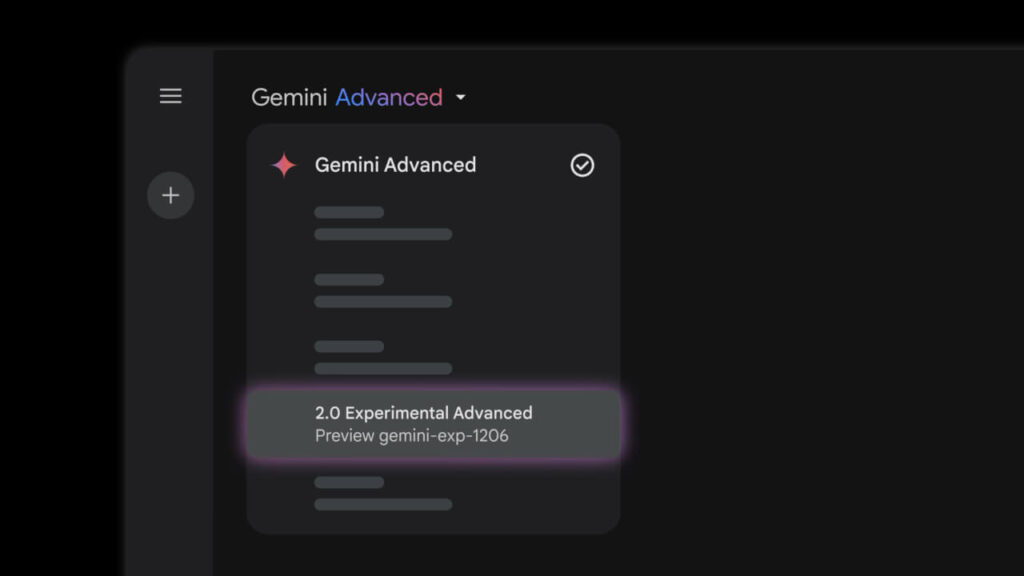Select the last placeholder option at dropdown bottom

(383, 493)
